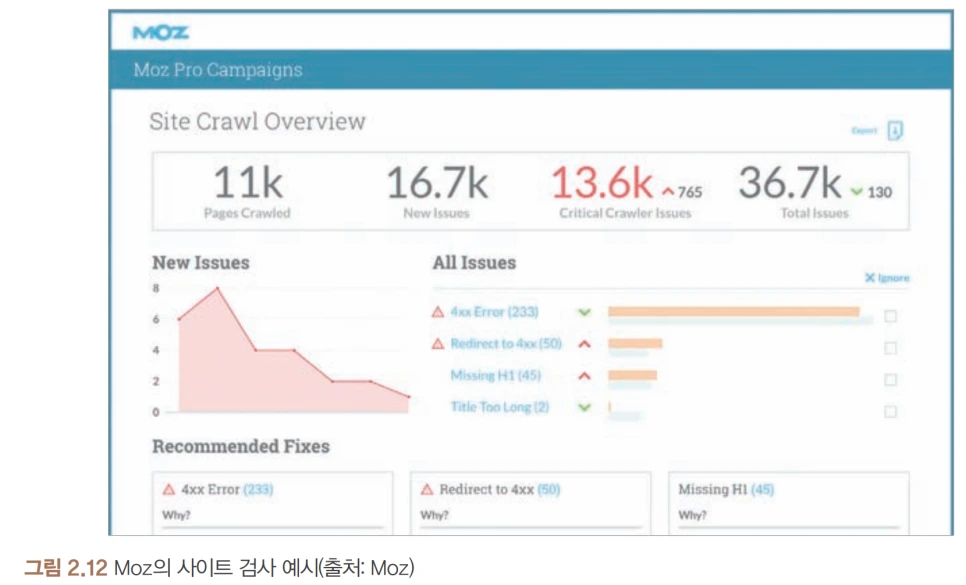
Task: Click the peak data point of the New Issues chart
Action: (x=217, y=288)
